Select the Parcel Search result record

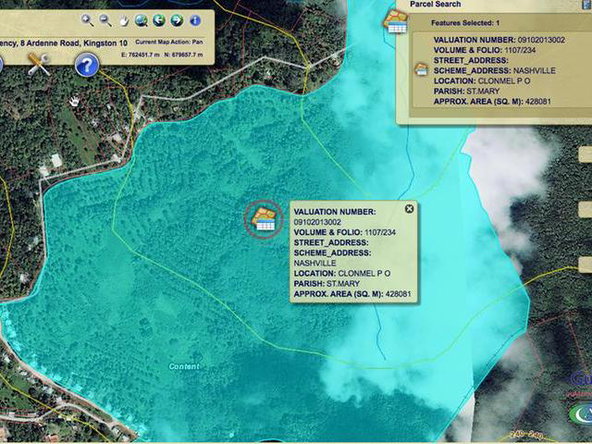tap(501, 71)
